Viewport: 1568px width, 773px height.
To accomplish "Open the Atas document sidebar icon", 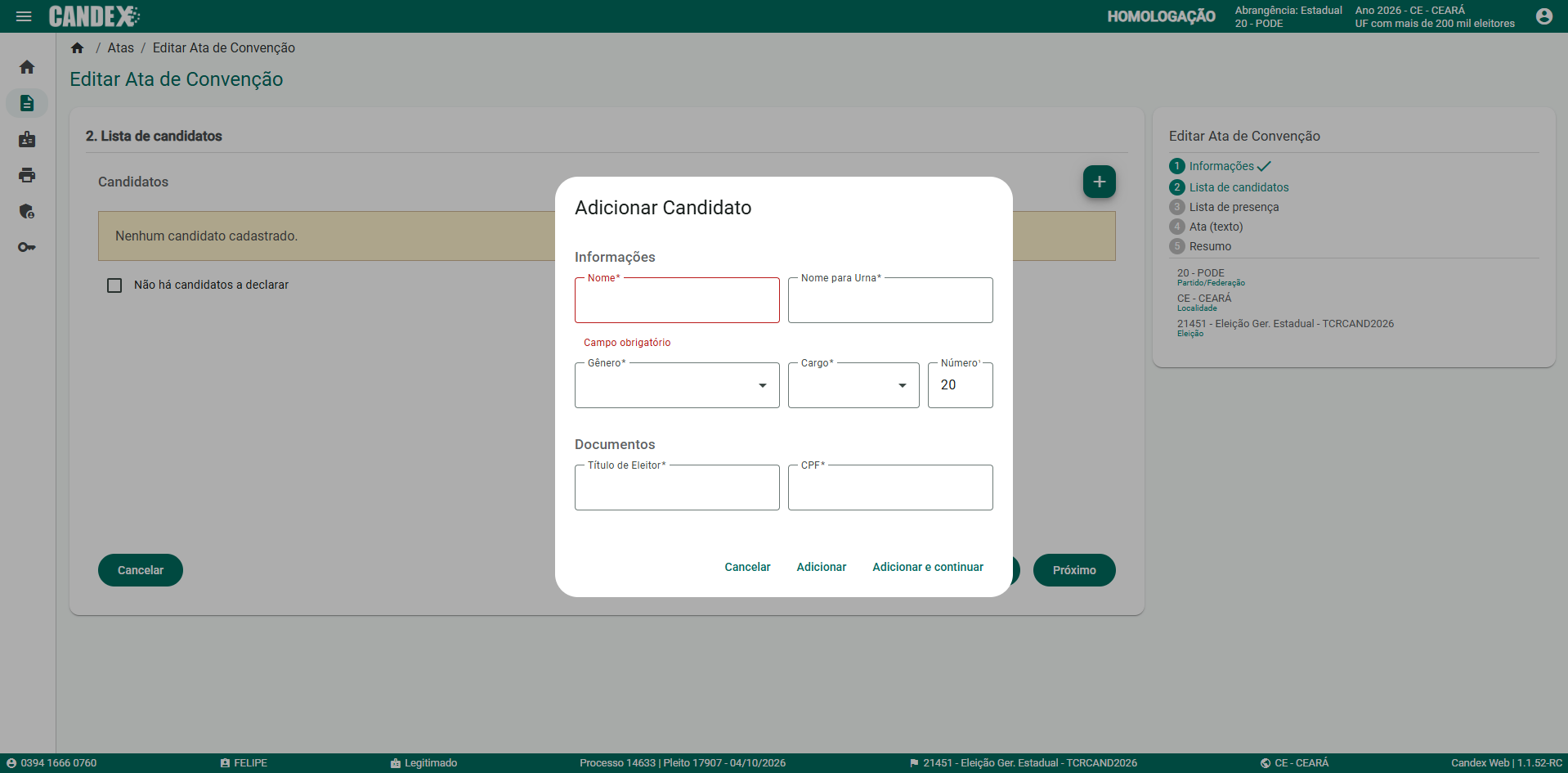I will point(27,103).
